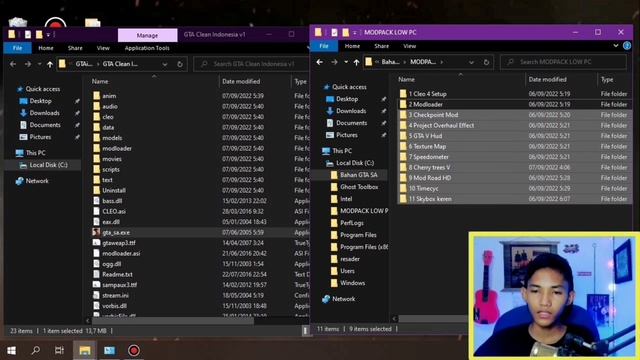640x360 pixels.
Task: Select Ghost Toolbox folder in tree
Action: point(359,187)
